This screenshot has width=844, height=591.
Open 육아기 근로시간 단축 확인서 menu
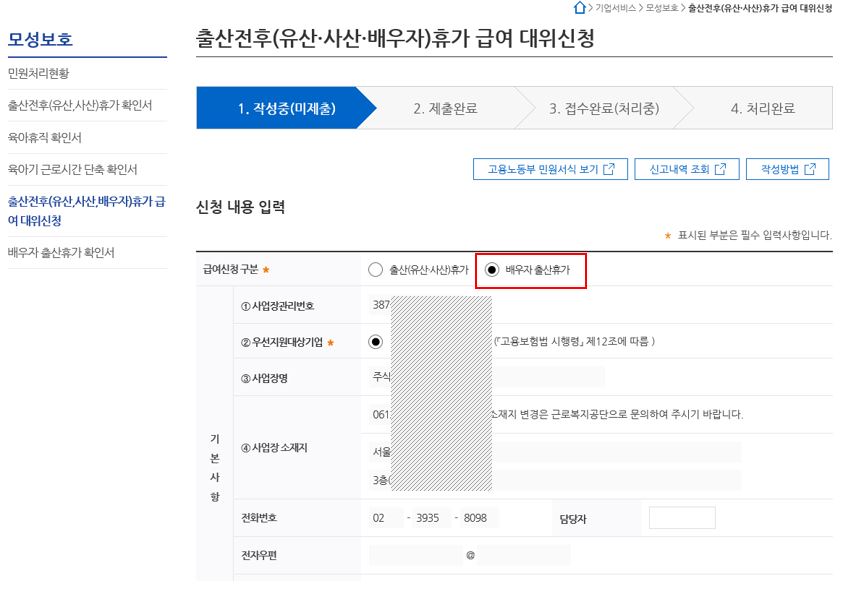[72, 170]
